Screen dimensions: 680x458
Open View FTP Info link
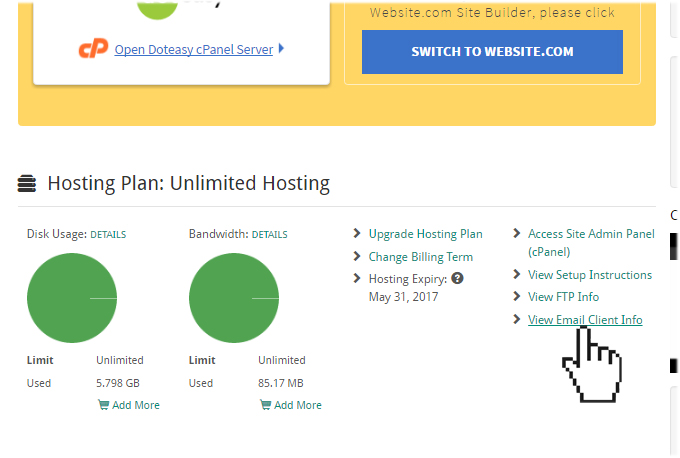point(563,297)
